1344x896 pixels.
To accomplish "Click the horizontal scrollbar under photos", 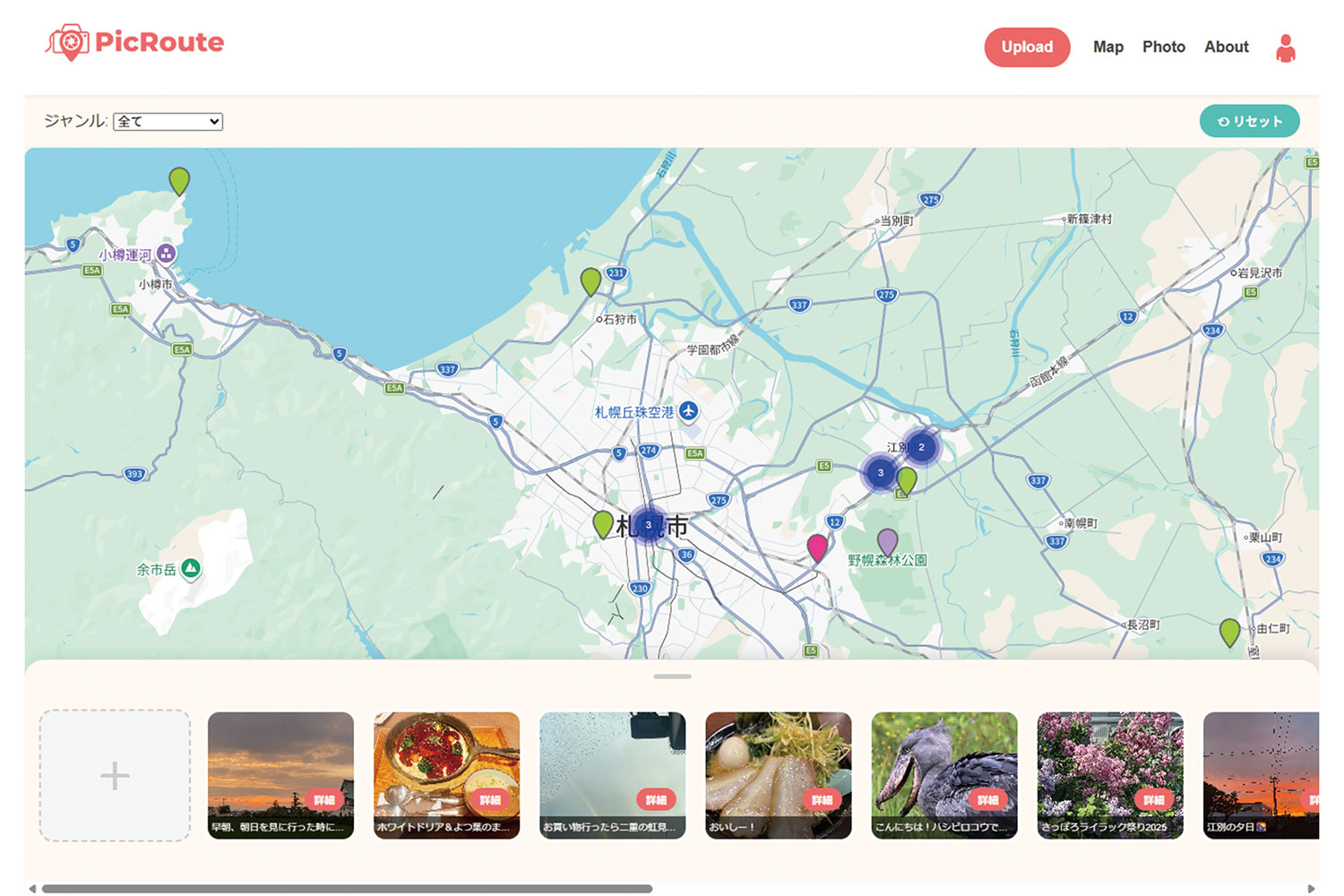I will tap(347, 889).
